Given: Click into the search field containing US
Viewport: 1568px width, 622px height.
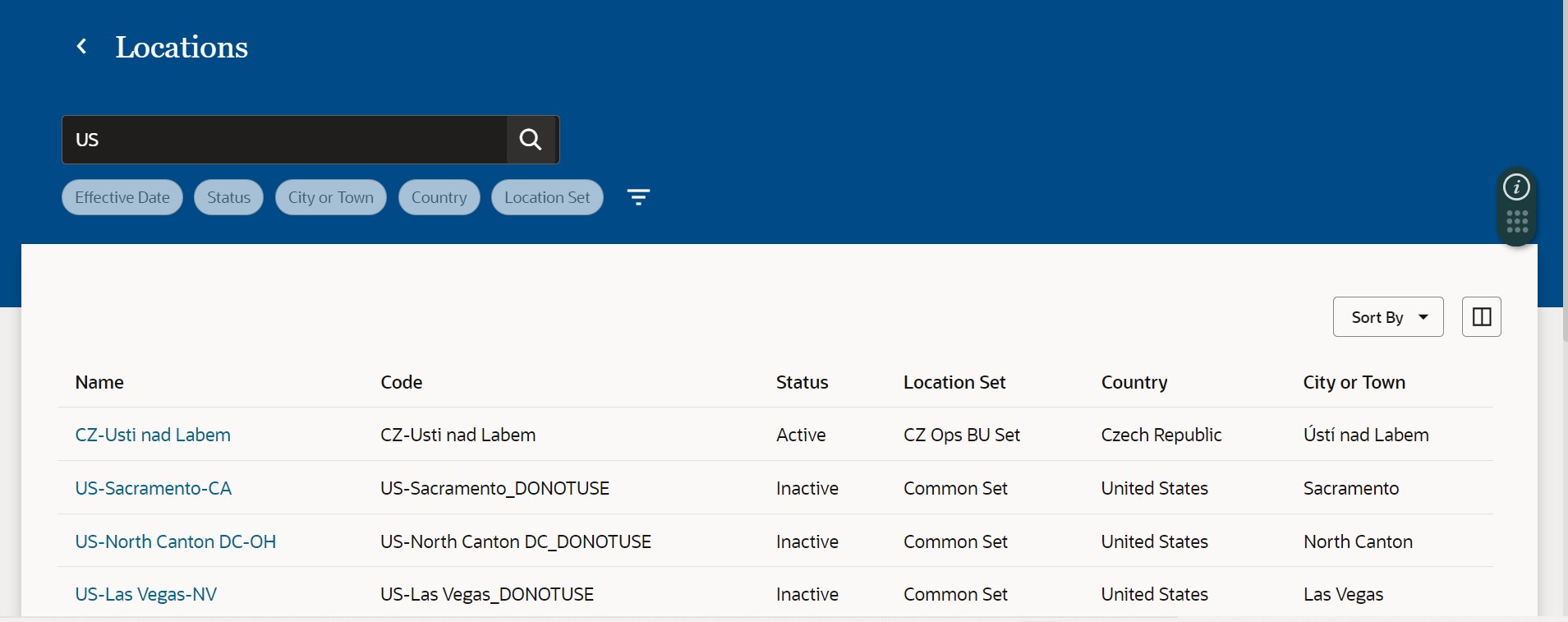Looking at the screenshot, I should pyautogui.click(x=284, y=140).
